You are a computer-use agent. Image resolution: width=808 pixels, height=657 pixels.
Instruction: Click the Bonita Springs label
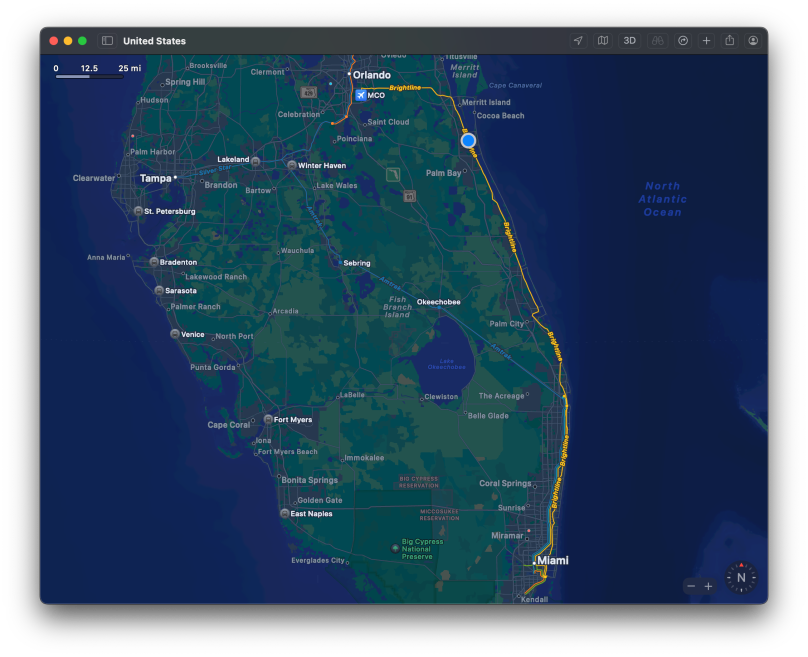(x=310, y=480)
